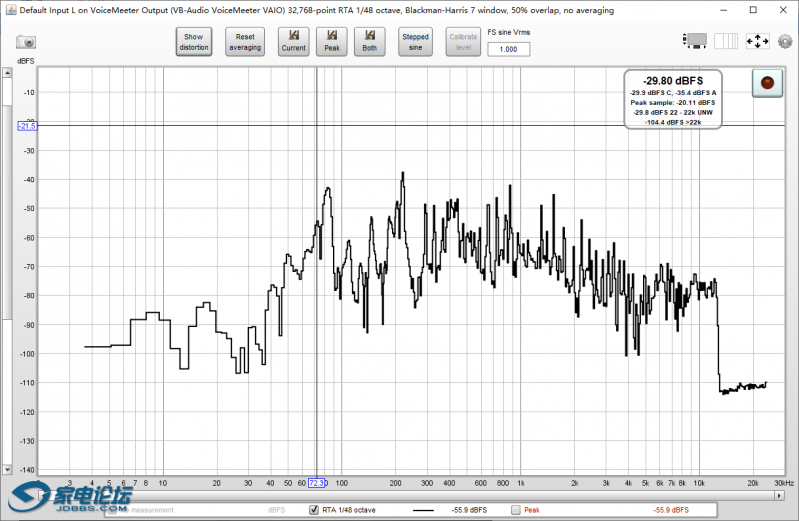Click the 72.30 frequency cursor marker

[x=317, y=483]
